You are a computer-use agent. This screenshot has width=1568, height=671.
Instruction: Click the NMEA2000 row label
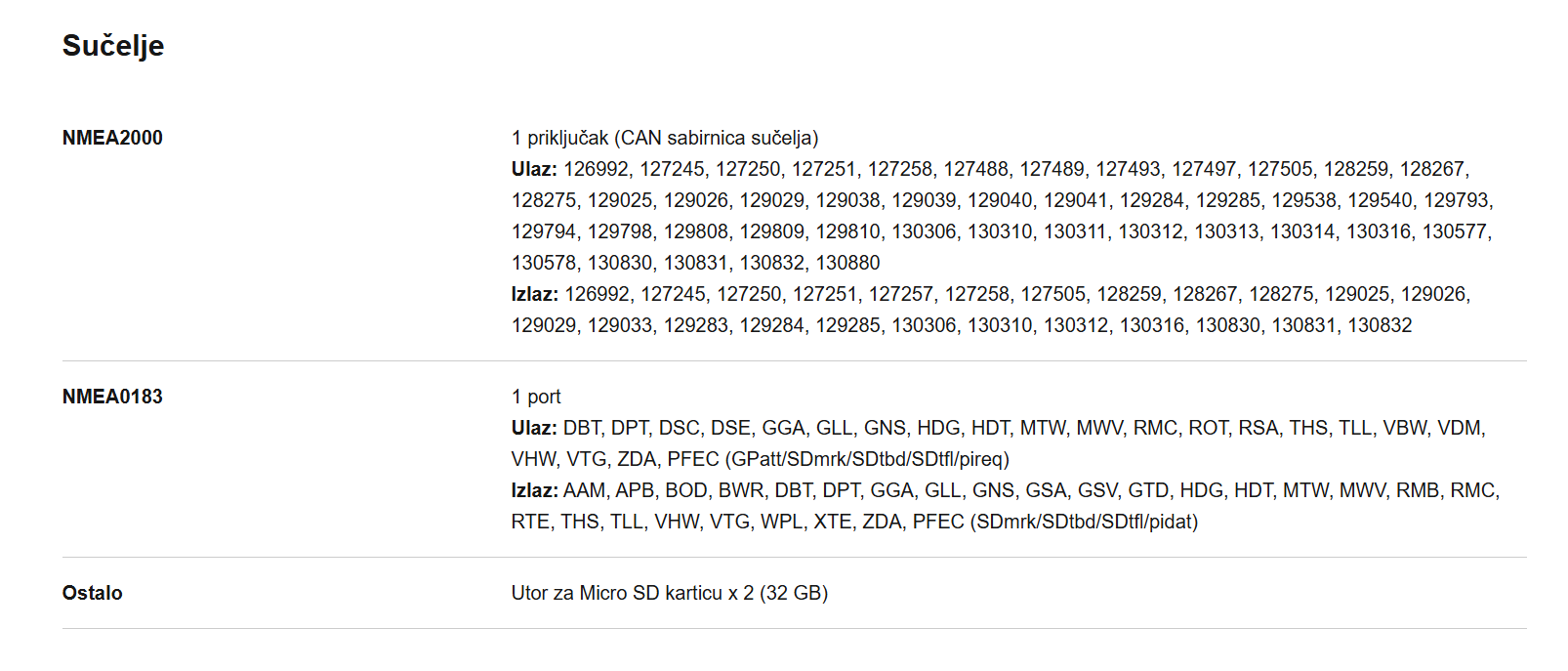pos(112,138)
